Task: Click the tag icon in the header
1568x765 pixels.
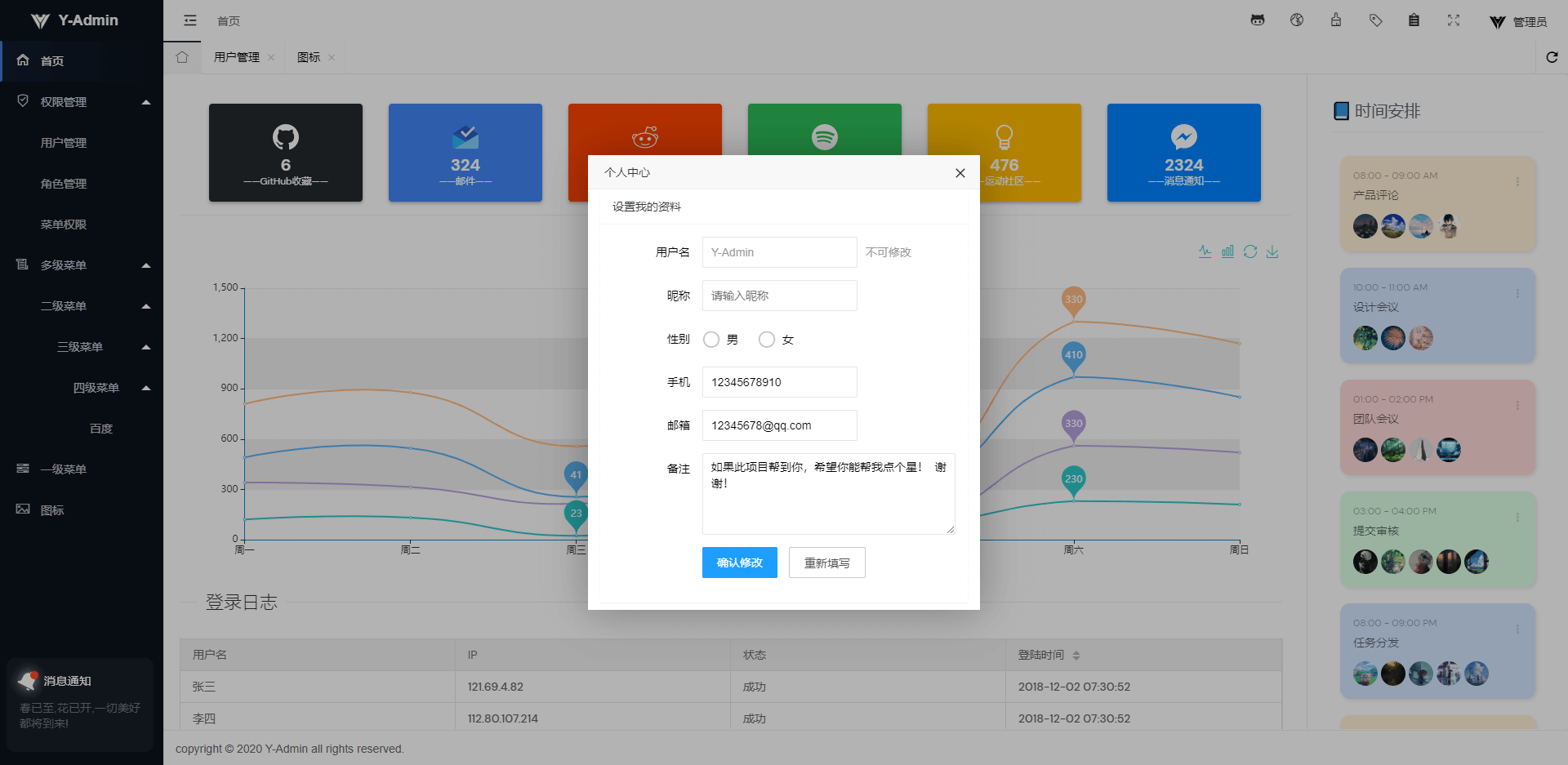Action: coord(1375,20)
